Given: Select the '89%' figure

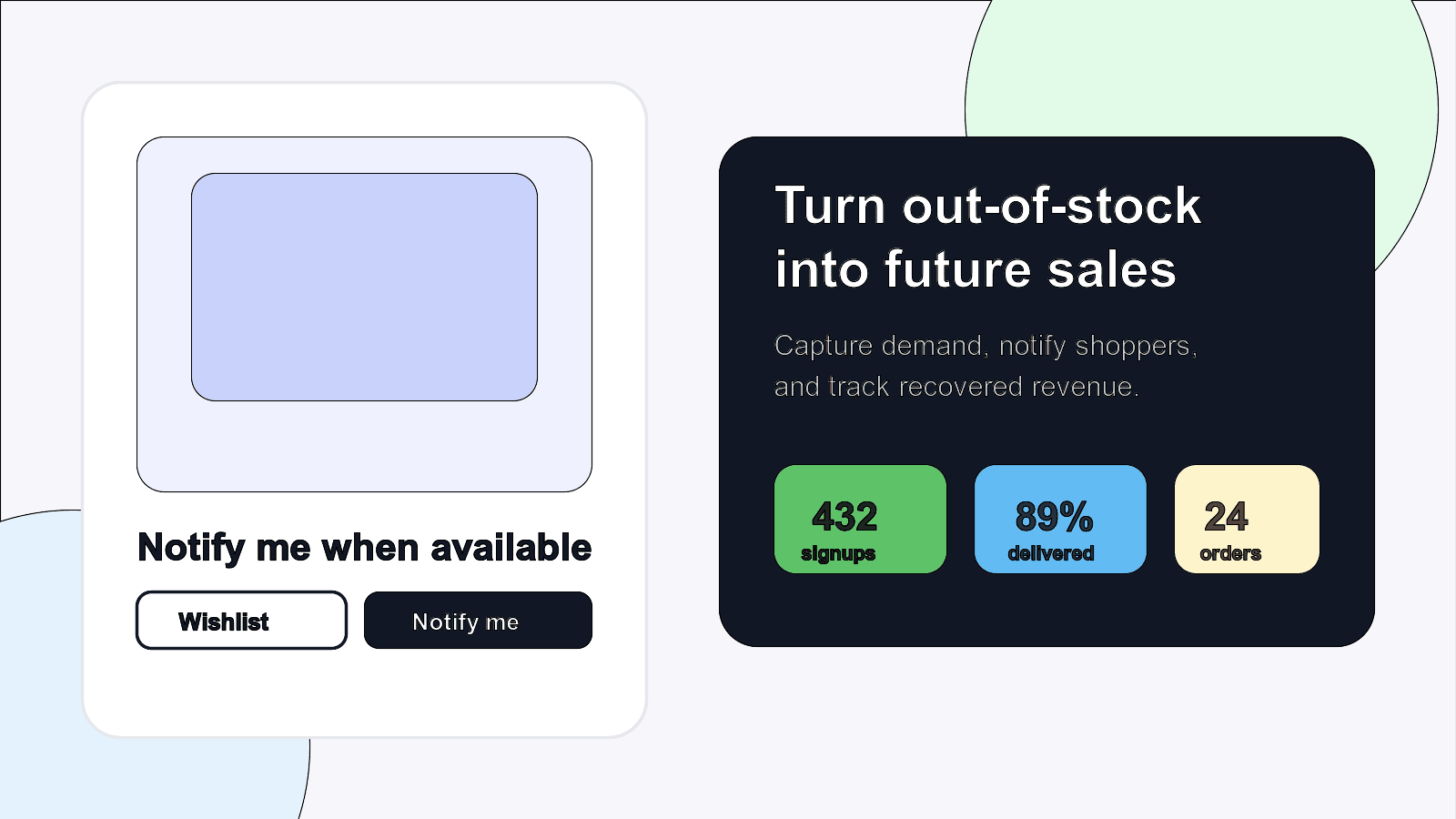Looking at the screenshot, I should click(x=1054, y=517).
